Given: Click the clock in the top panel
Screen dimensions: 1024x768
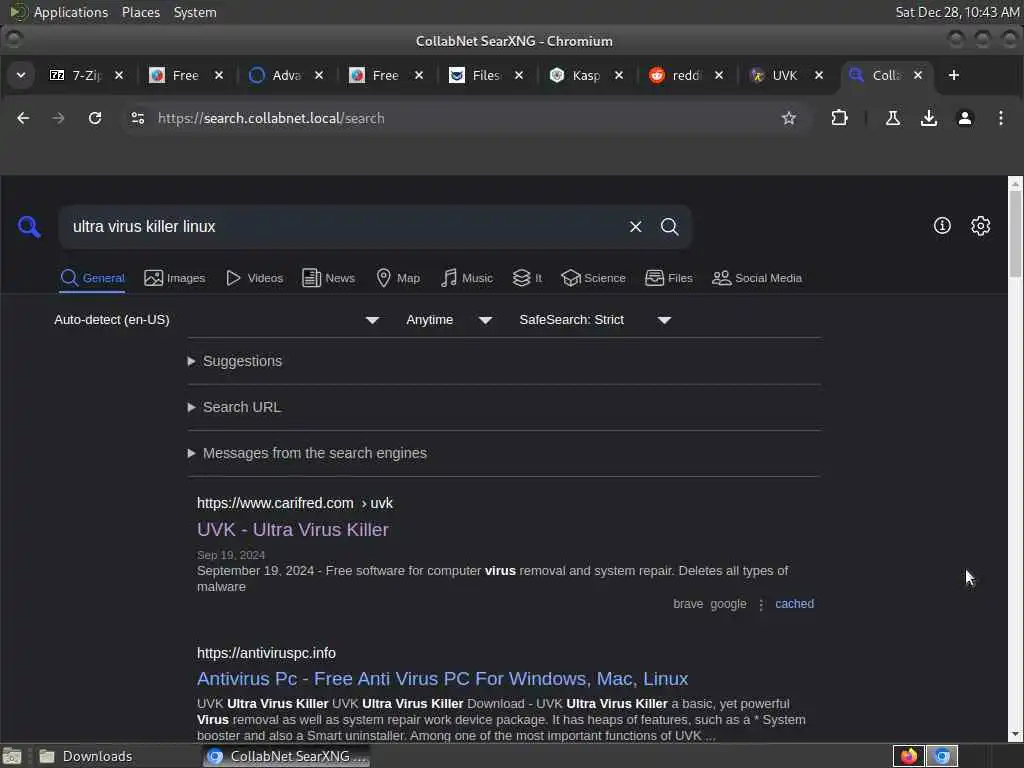Looking at the screenshot, I should (x=957, y=12).
